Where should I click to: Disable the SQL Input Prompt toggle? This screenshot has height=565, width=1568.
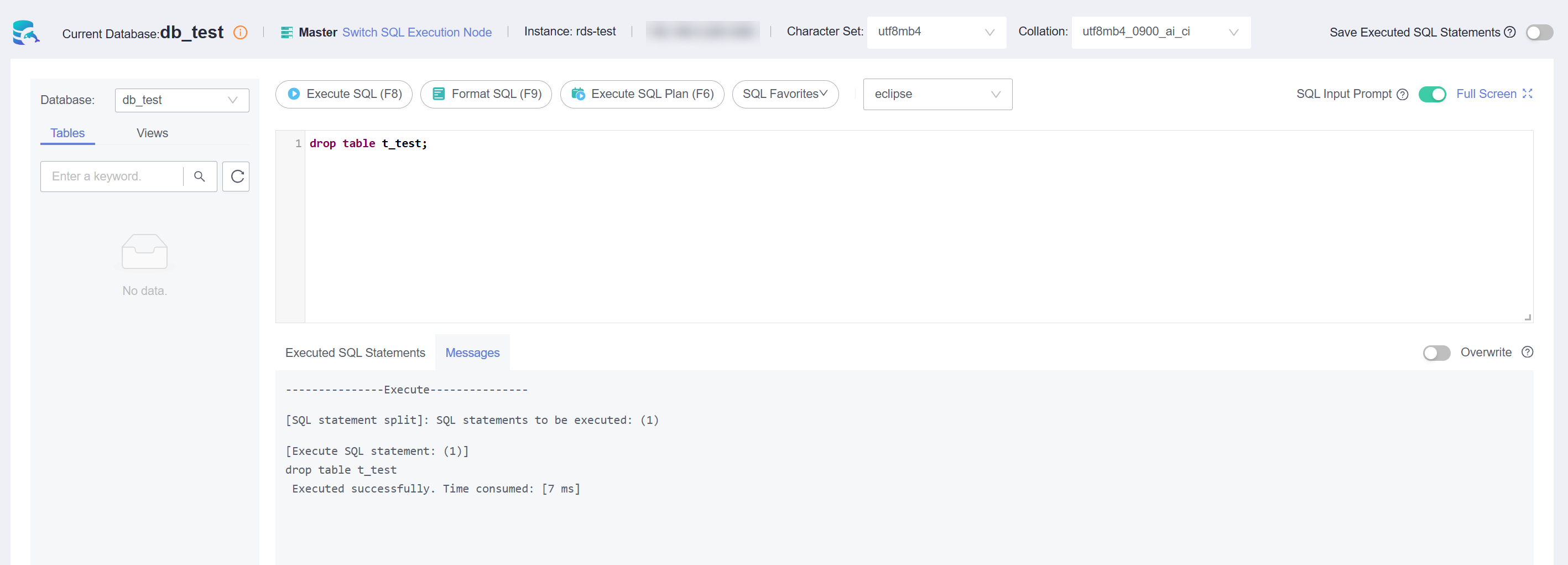coord(1431,95)
